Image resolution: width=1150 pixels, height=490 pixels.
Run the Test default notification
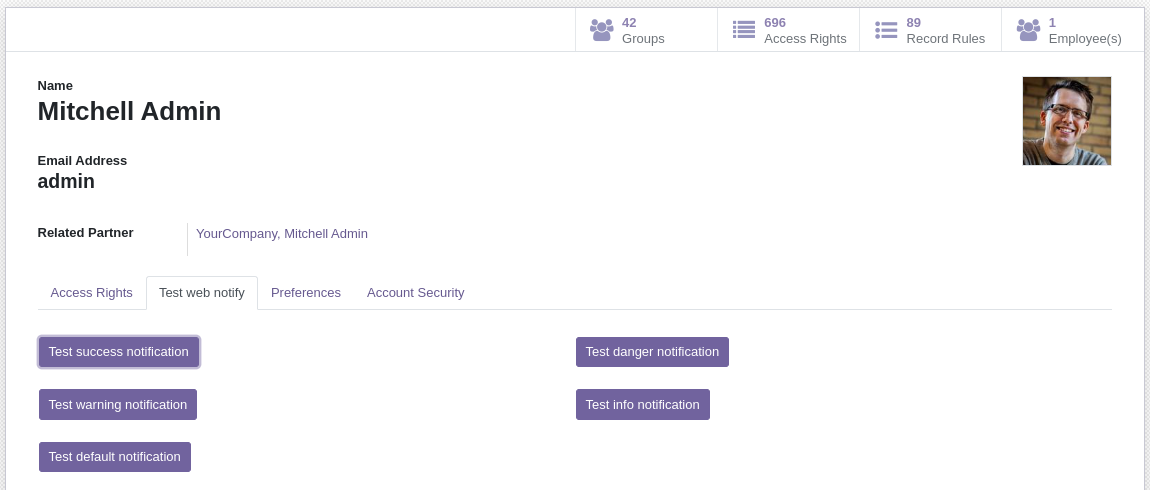[115, 457]
